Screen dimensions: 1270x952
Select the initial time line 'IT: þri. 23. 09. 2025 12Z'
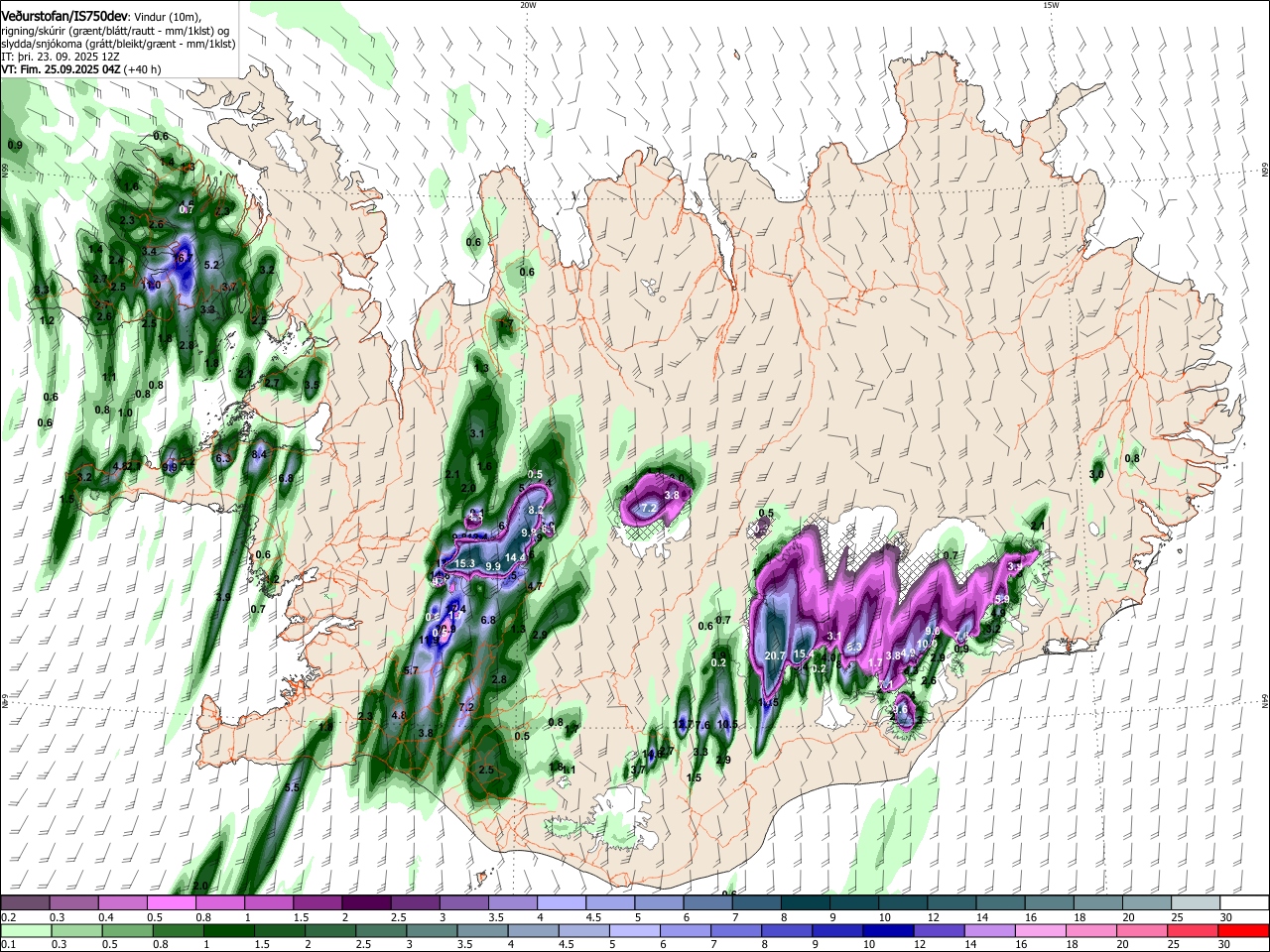[61, 57]
